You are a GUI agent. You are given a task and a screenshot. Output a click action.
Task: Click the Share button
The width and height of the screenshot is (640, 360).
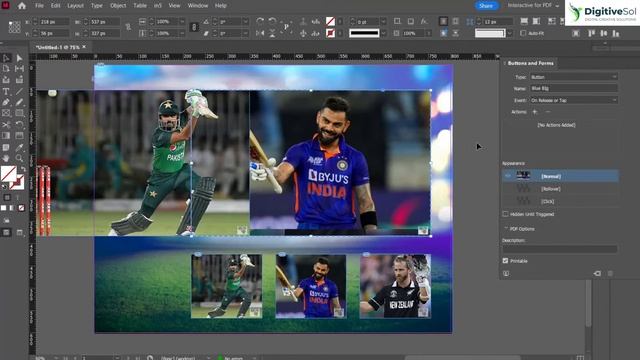point(486,6)
